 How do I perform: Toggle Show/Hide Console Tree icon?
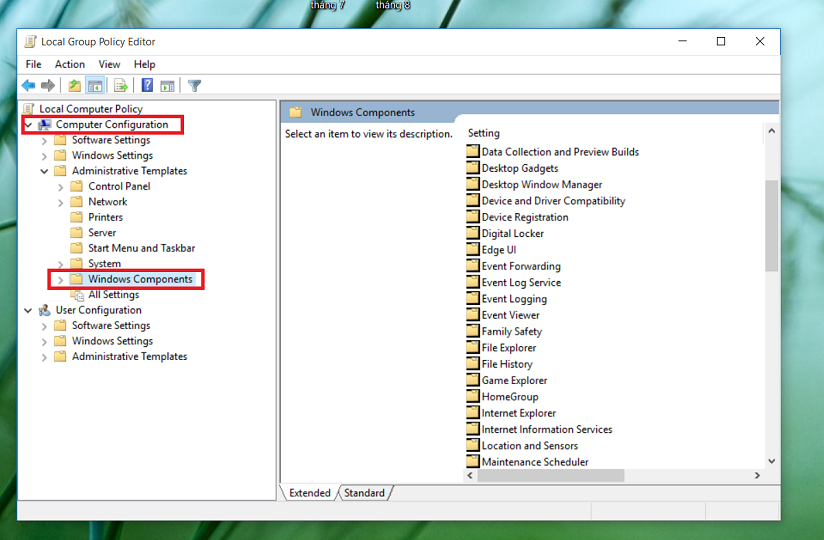point(95,85)
